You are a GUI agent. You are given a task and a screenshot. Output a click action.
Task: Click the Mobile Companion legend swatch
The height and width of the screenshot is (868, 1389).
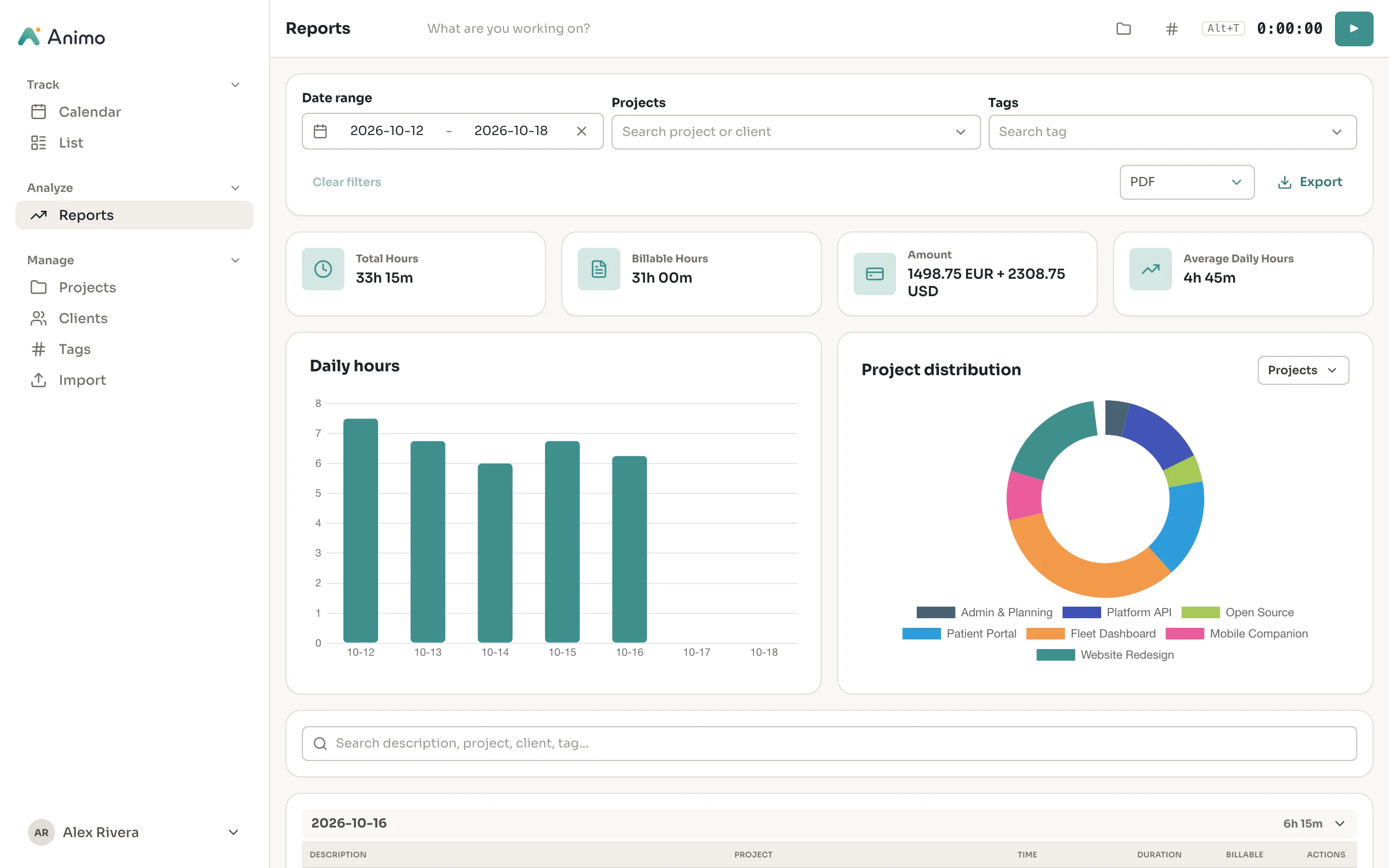click(1185, 634)
